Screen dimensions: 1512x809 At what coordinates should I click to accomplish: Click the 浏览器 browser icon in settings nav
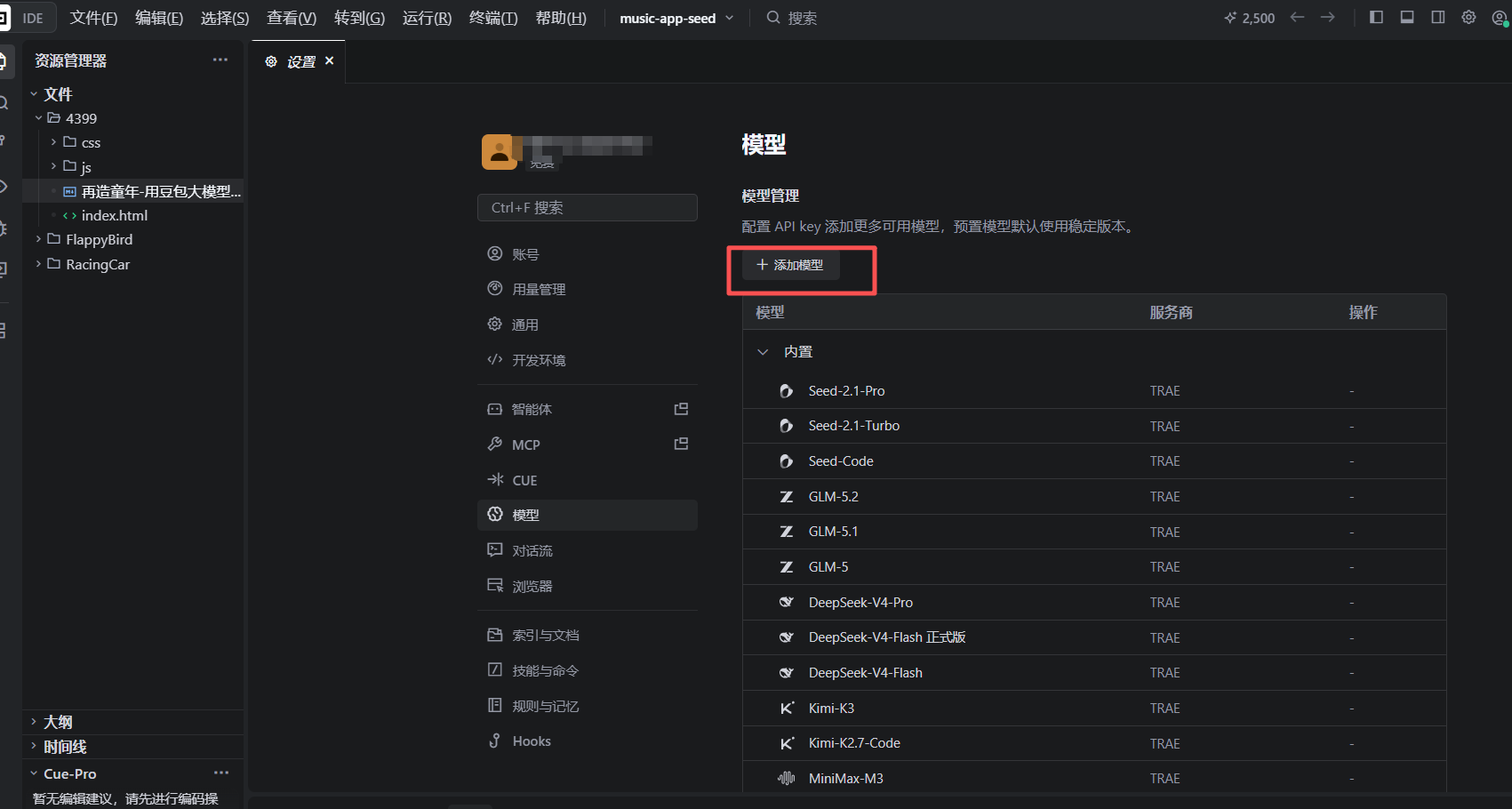pos(495,585)
